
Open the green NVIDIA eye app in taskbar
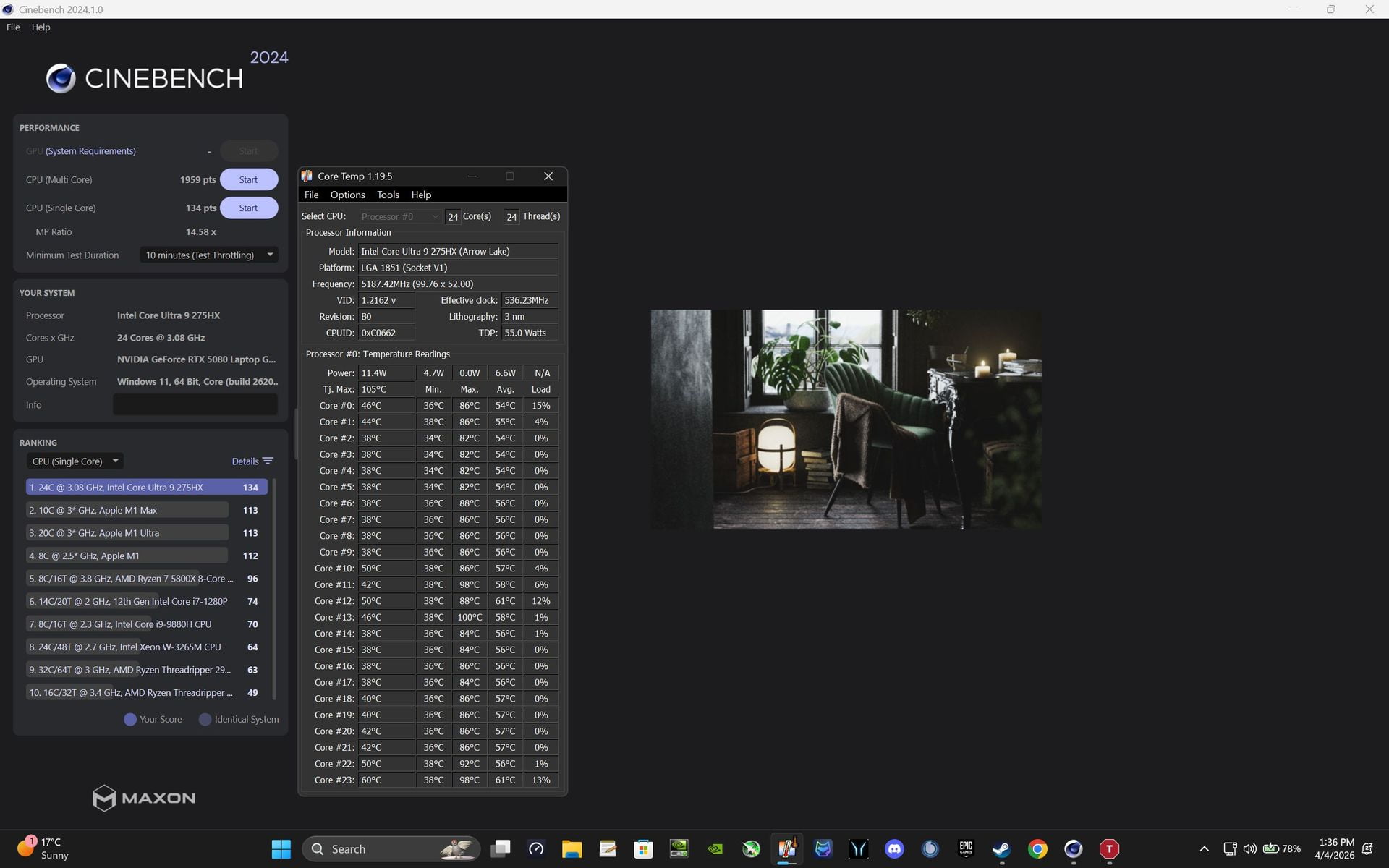(x=715, y=848)
